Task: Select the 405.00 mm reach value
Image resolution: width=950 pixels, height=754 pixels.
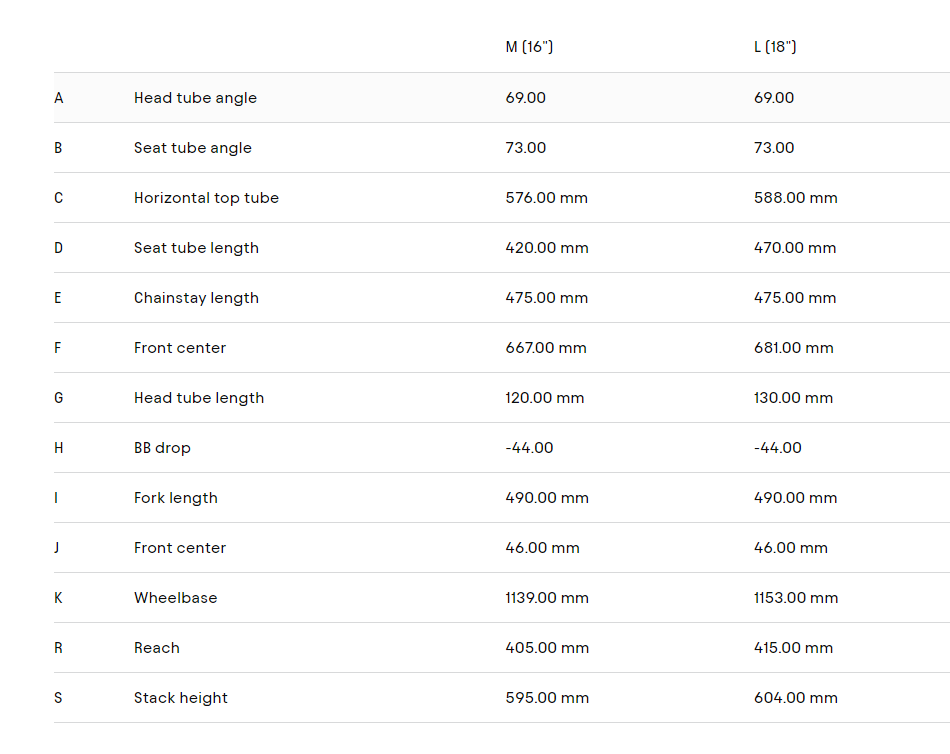Action: [547, 648]
